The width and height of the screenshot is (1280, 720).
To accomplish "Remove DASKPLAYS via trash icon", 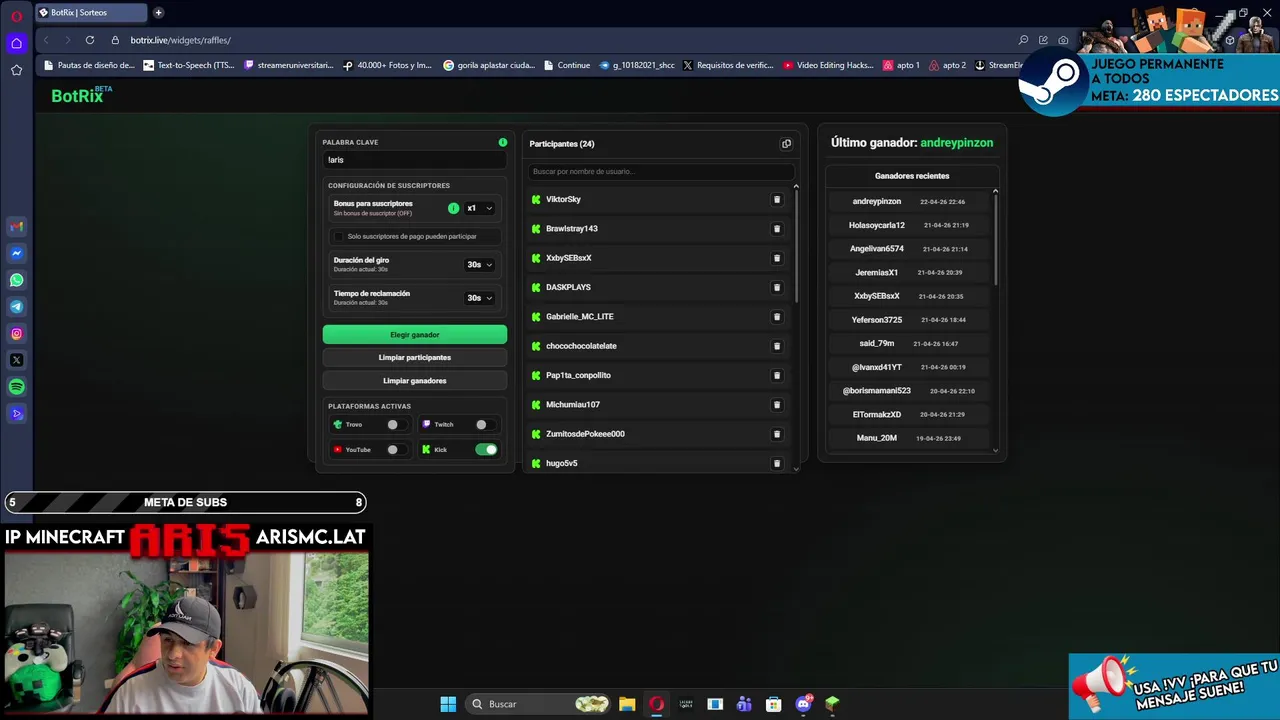I will point(777,287).
